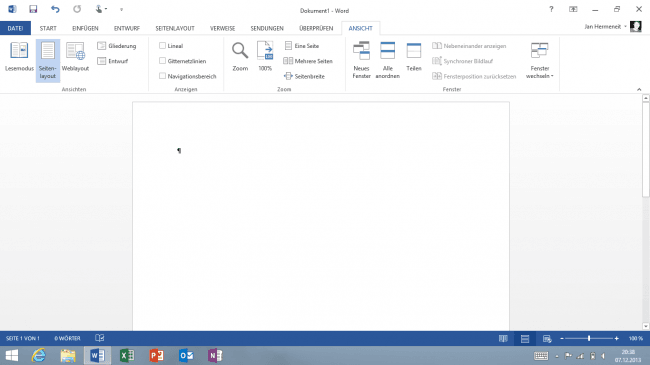650x365 pixels.
Task: Launch Internet Explorer from taskbar
Action: click(x=39, y=355)
